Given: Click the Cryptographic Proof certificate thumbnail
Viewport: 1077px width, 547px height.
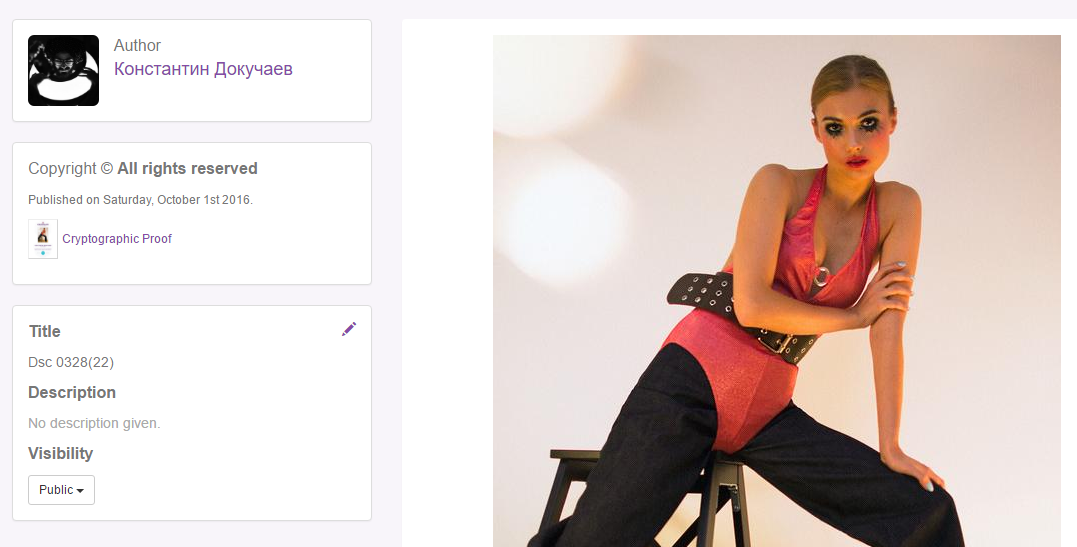Looking at the screenshot, I should click(43, 238).
